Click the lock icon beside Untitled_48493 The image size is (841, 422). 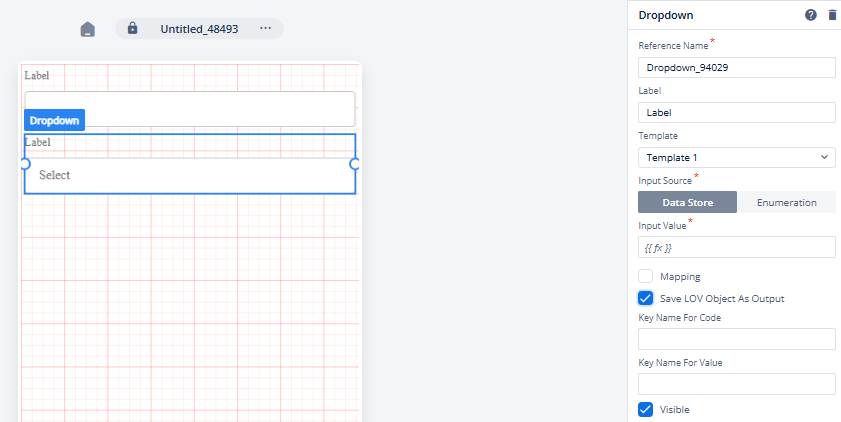(x=132, y=28)
